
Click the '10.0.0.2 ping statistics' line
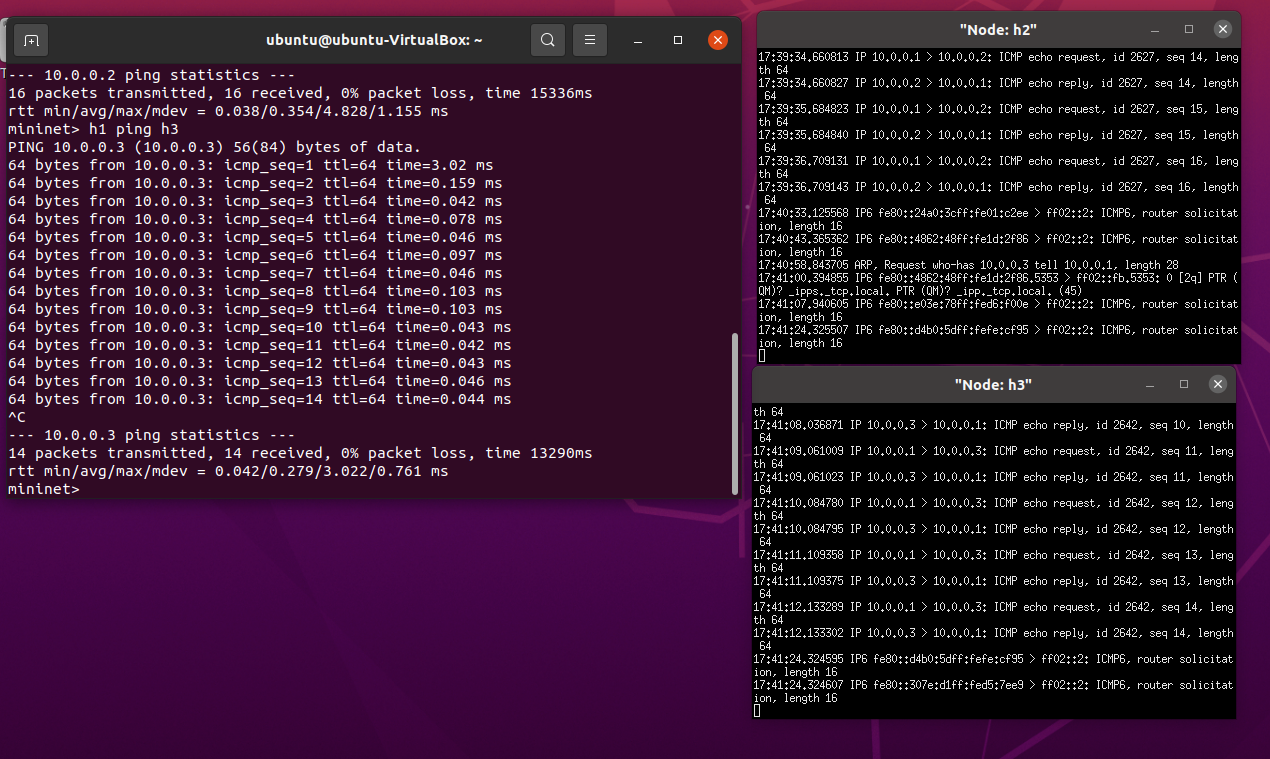click(x=151, y=75)
